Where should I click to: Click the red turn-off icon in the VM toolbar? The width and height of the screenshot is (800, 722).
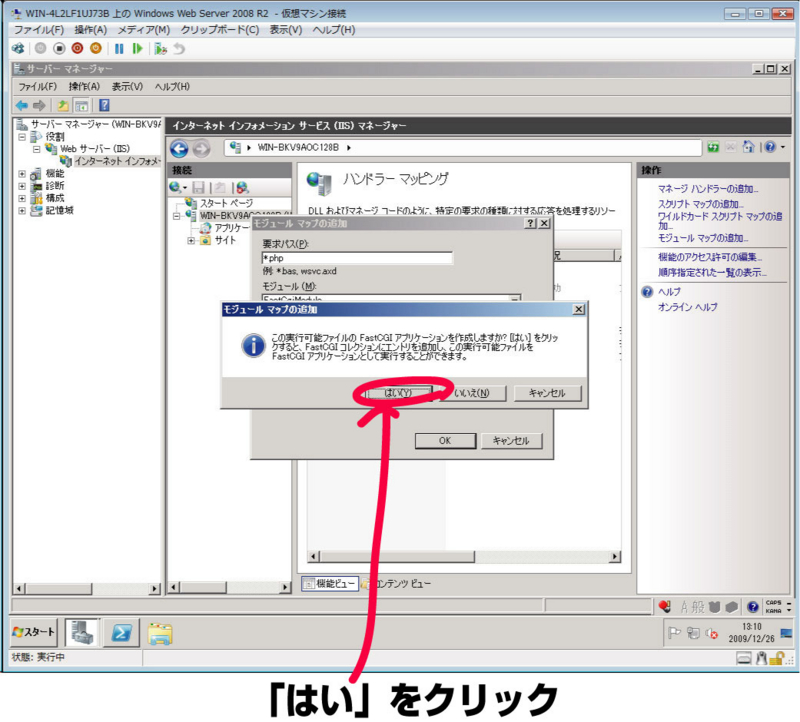75,46
